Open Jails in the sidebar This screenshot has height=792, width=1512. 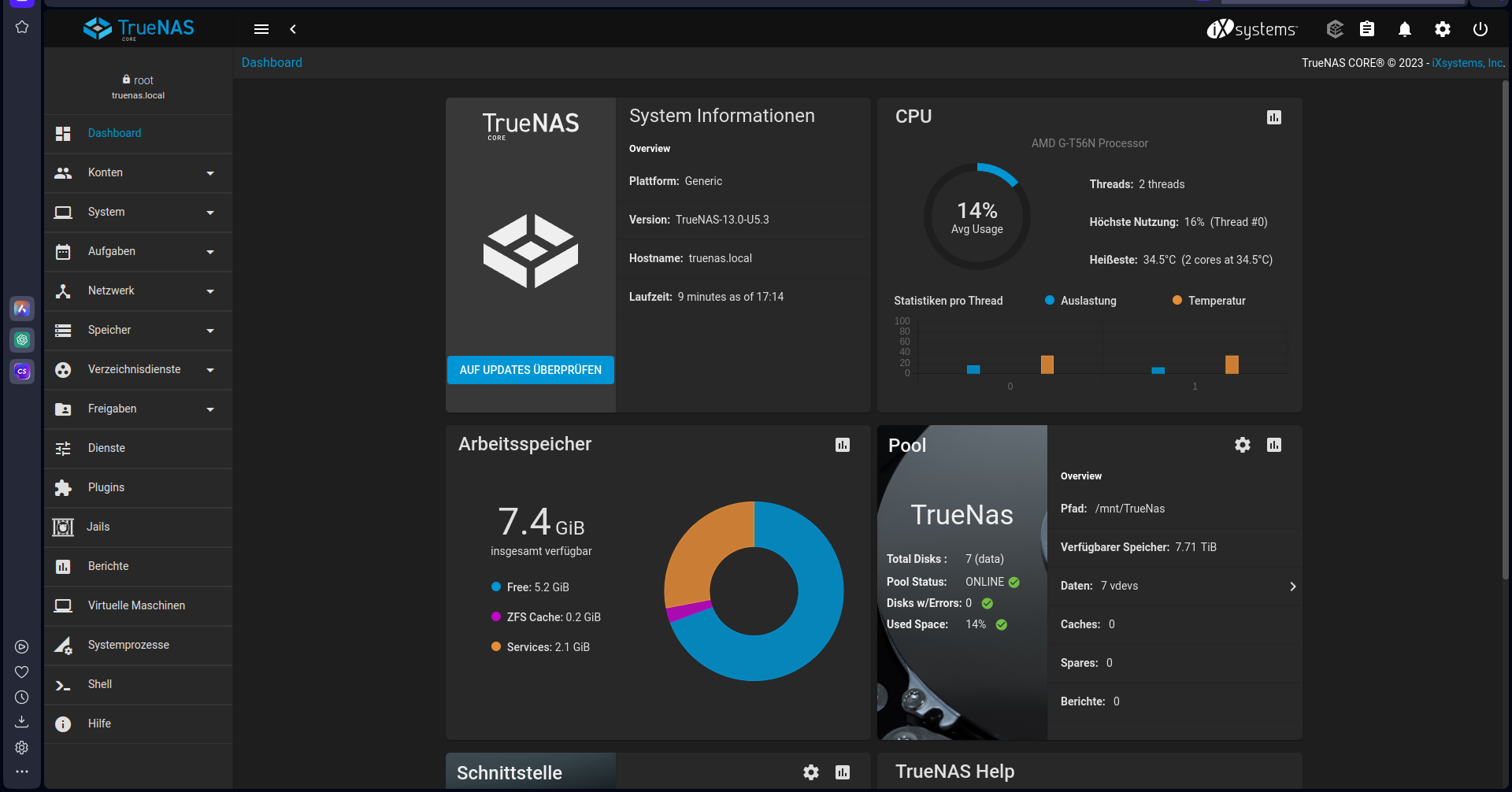(139, 527)
